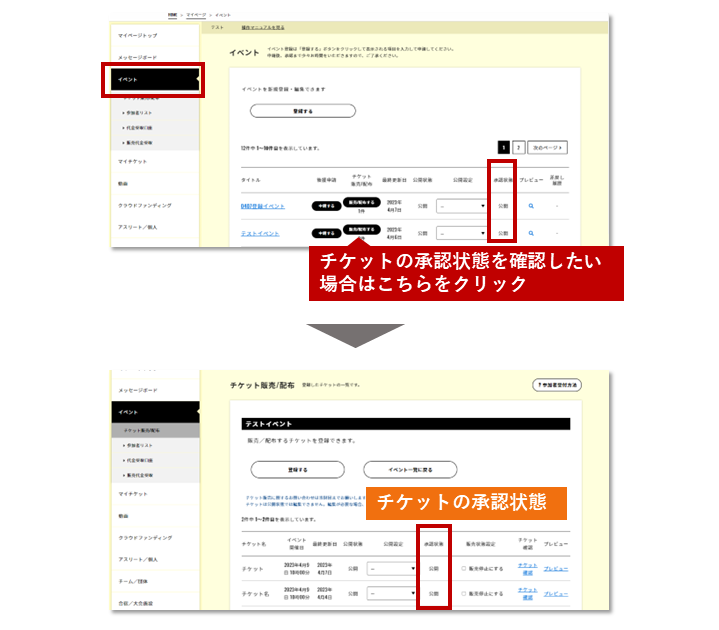Check 販売停止にする for the first ticket row
This screenshot has height=630, width=719.
click(x=464, y=567)
